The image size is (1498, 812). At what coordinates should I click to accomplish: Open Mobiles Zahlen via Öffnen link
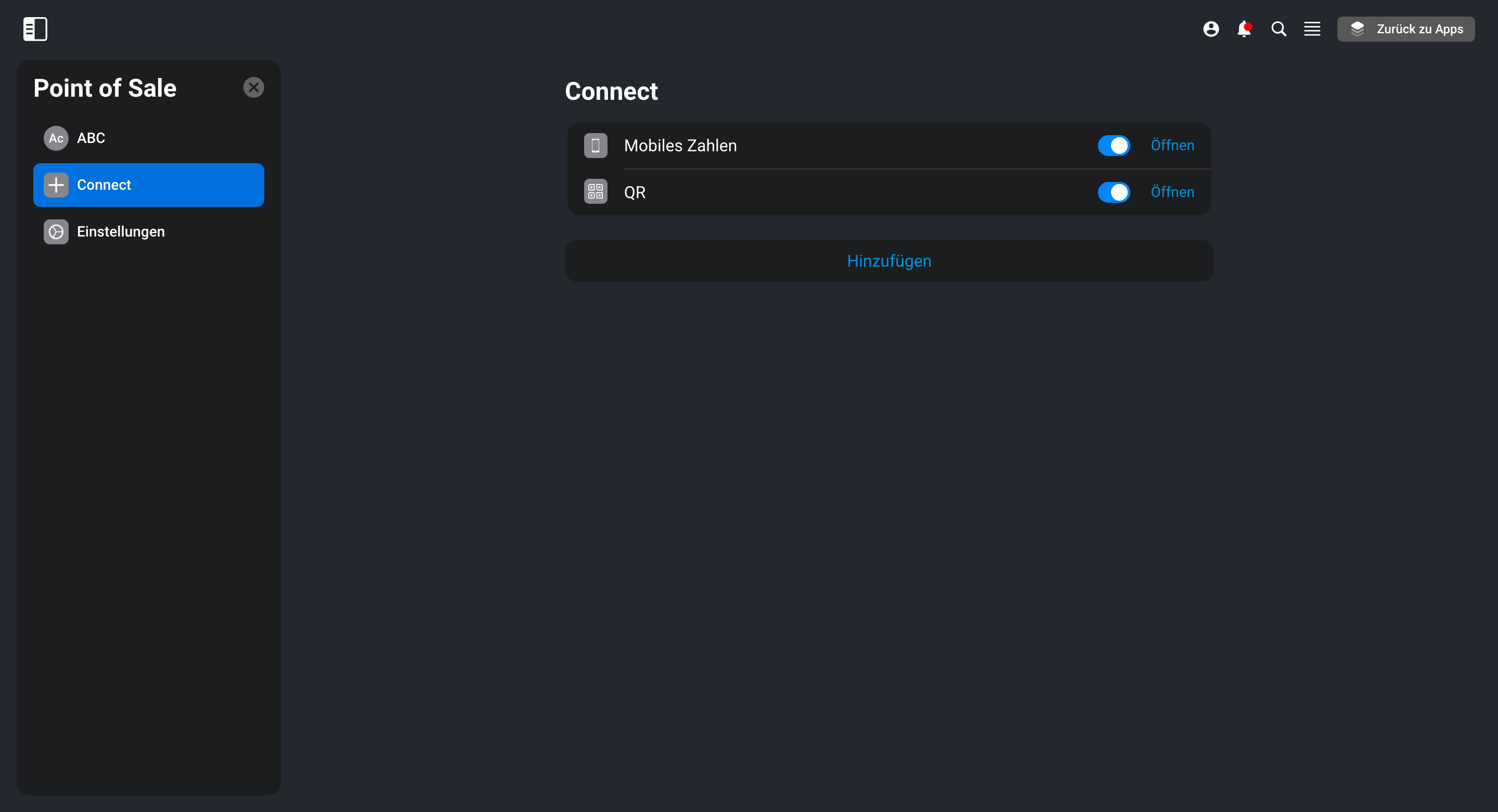point(1172,146)
